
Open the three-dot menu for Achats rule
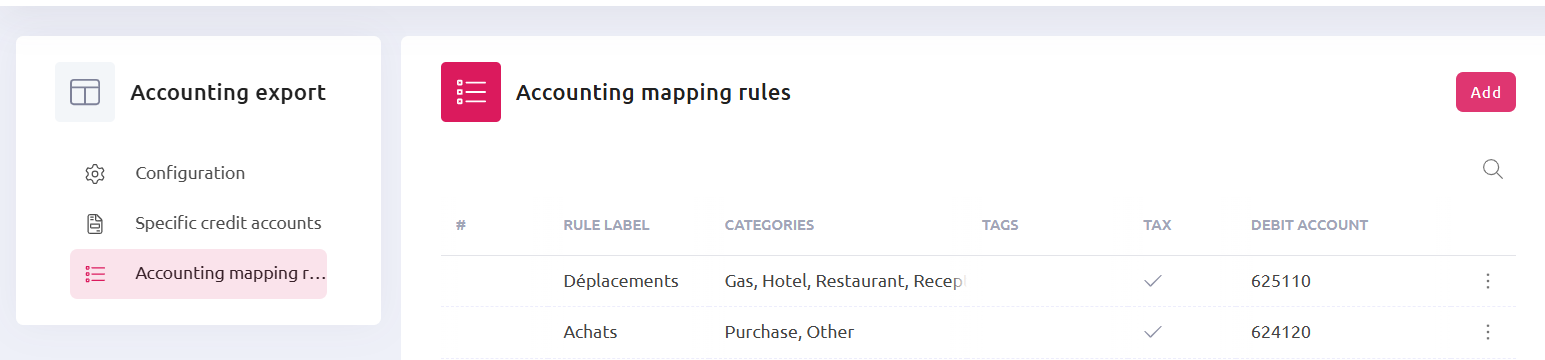1488,332
